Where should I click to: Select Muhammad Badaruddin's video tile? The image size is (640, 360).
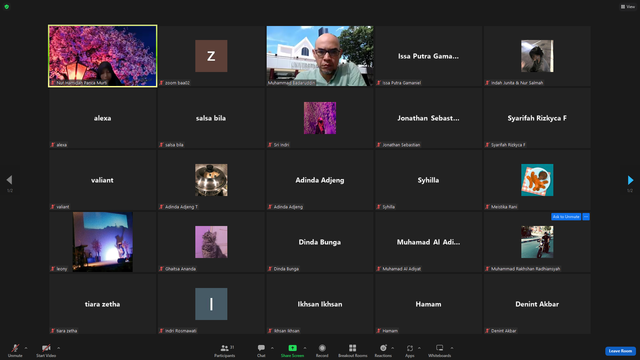point(320,56)
